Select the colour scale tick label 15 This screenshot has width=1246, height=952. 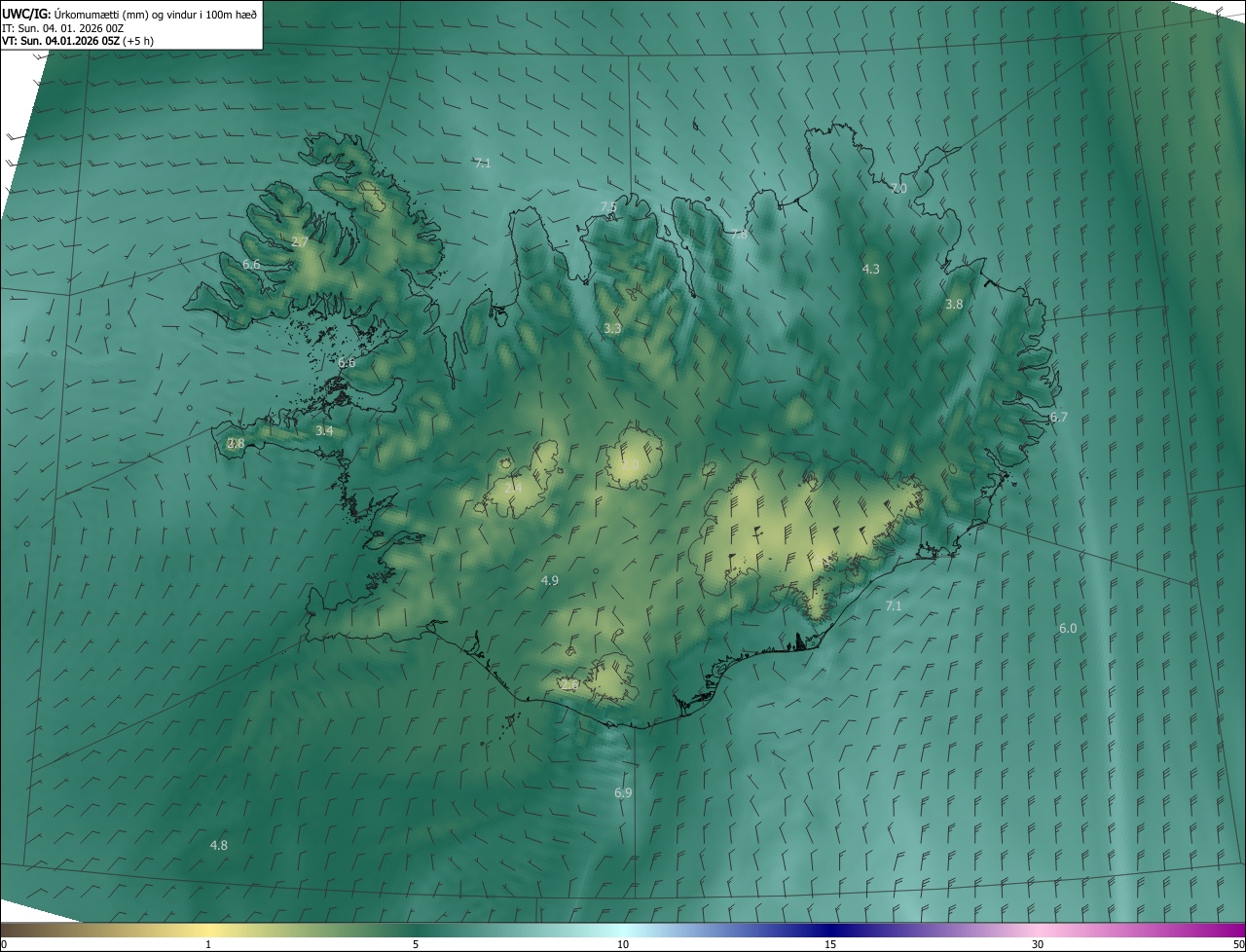[830, 944]
